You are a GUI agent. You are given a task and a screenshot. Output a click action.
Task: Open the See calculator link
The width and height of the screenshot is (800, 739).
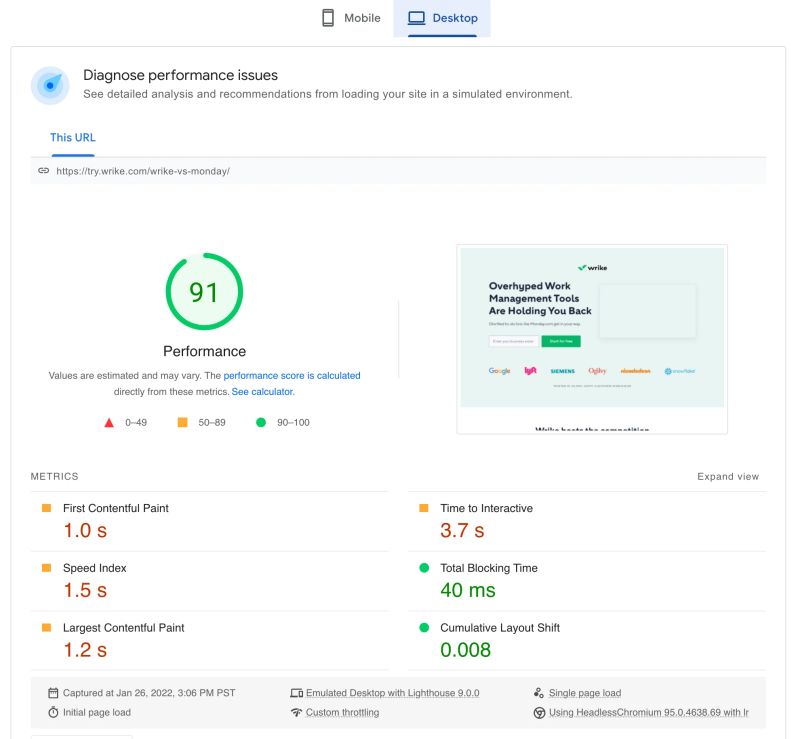click(x=263, y=392)
